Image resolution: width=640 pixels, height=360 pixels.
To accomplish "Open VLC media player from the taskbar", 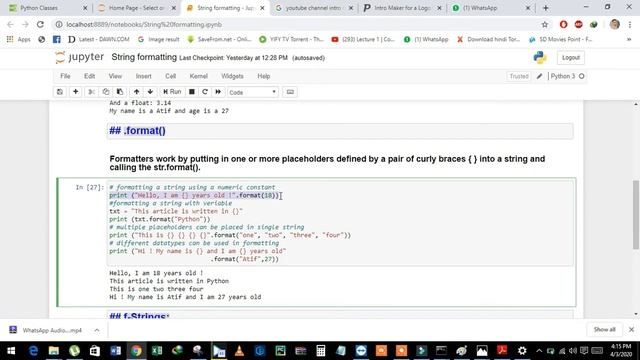I will pyautogui.click(x=239, y=351).
